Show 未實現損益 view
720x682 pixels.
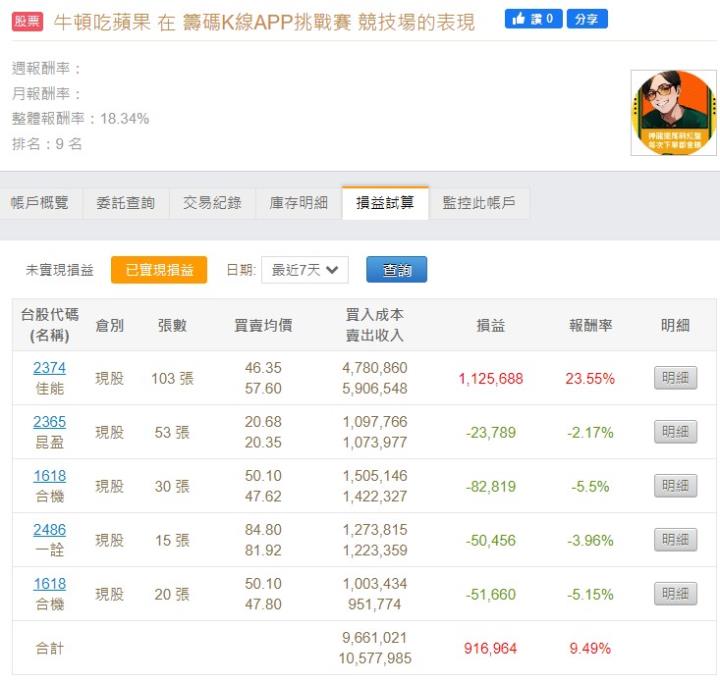tap(60, 270)
